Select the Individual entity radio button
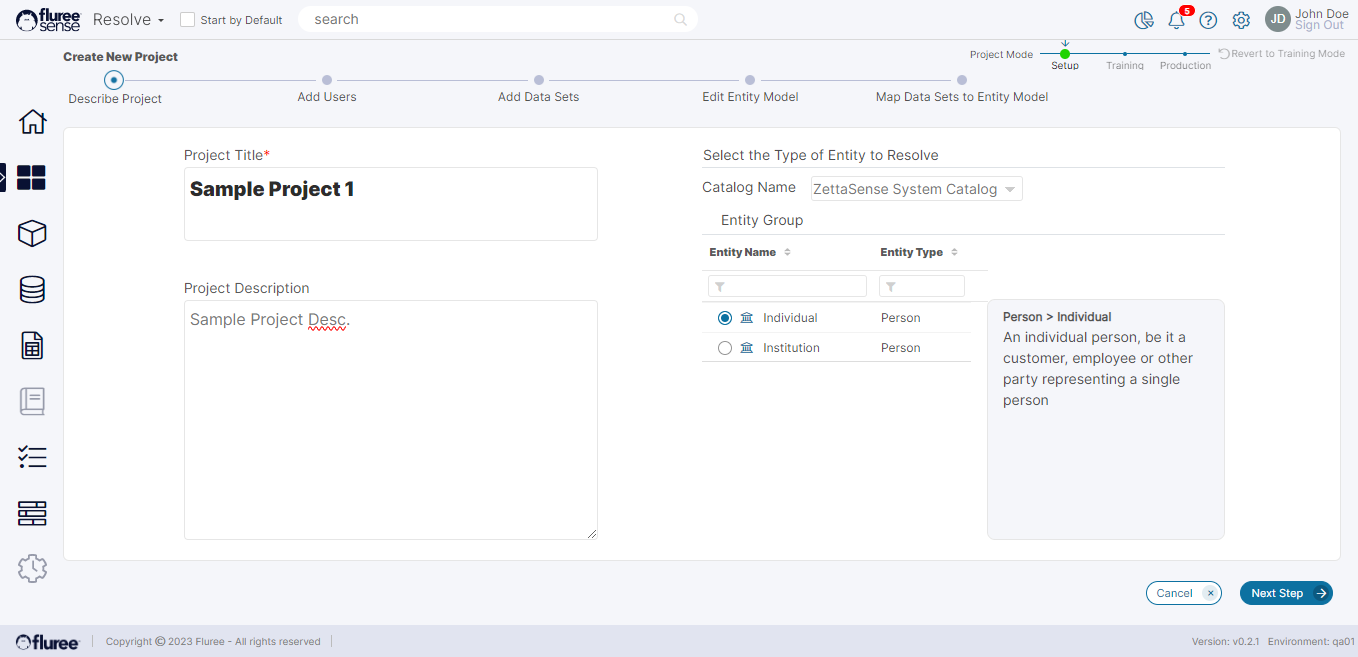This screenshot has width=1358, height=657. click(x=725, y=318)
